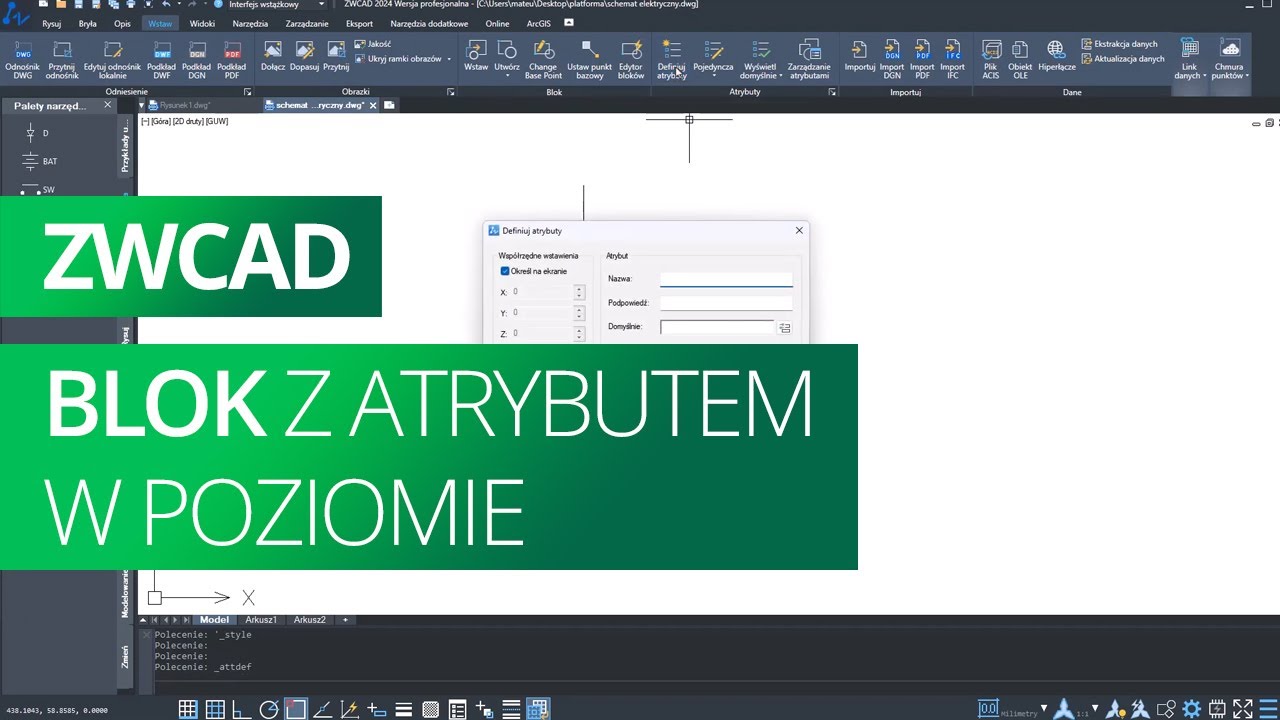Click the Nazwa input field
1280x720 pixels.
726,279
